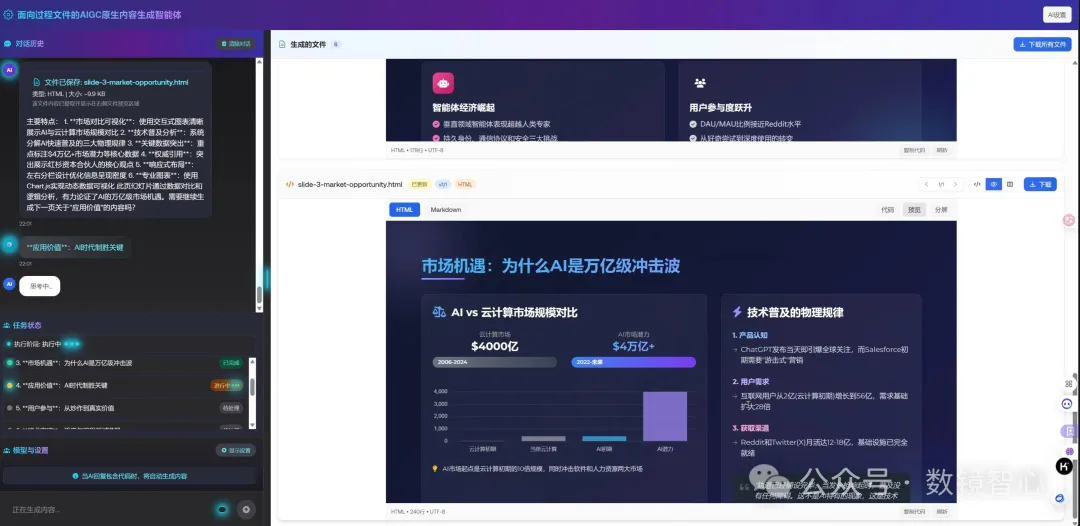
Task: Go to next version with right chevron
Action: click(955, 185)
